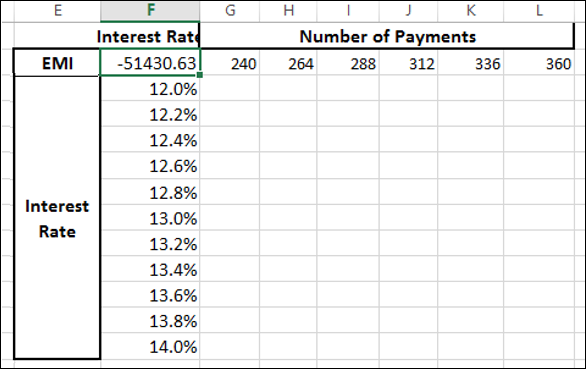Image resolution: width=586 pixels, height=369 pixels.
Task: Select column H header
Action: (288, 11)
